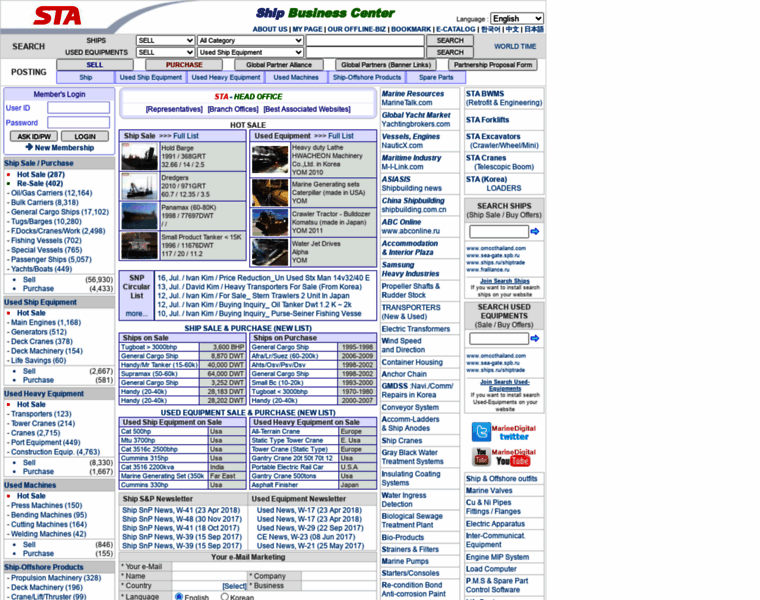The image size is (760, 600).
Task: Open the Small Product Tanker thumbnail
Action: tap(140, 246)
